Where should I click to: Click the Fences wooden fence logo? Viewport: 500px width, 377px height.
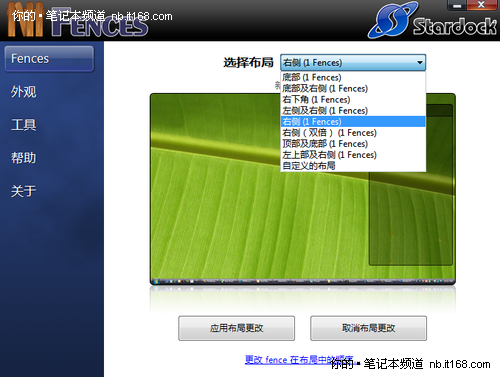click(x=26, y=19)
